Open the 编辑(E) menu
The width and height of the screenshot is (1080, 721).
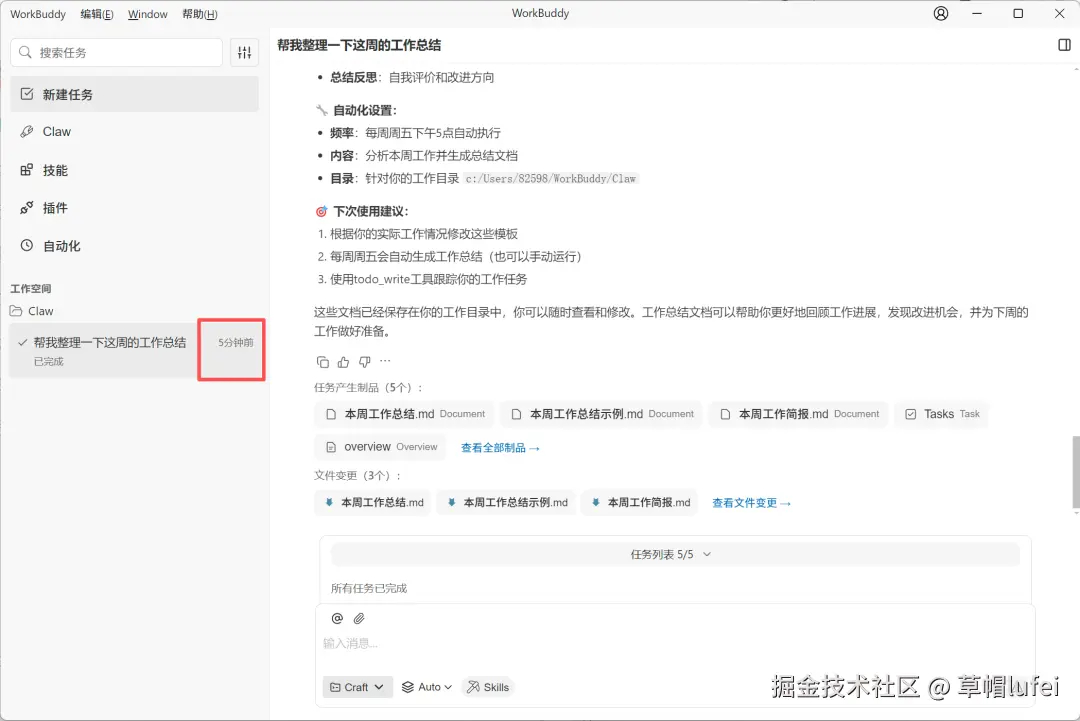pos(96,14)
